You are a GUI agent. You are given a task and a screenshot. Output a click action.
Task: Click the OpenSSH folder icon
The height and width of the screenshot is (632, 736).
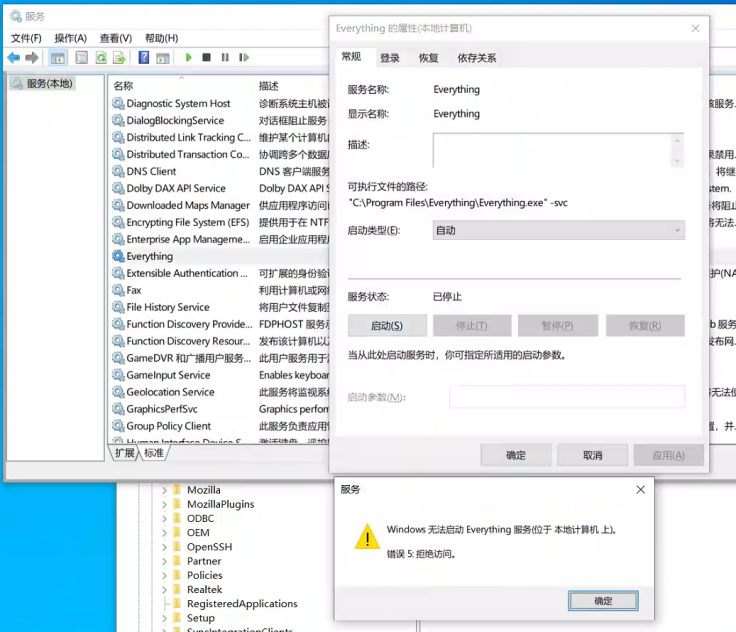[x=177, y=547]
